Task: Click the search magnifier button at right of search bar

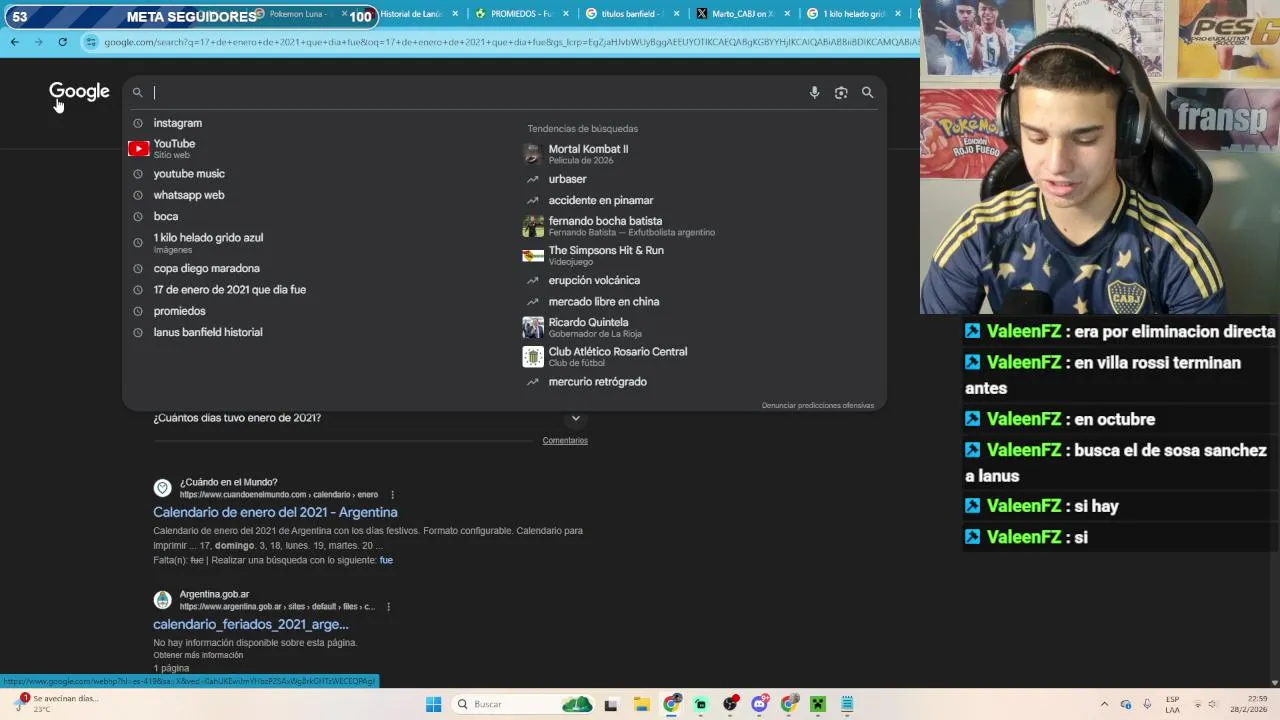Action: (867, 92)
